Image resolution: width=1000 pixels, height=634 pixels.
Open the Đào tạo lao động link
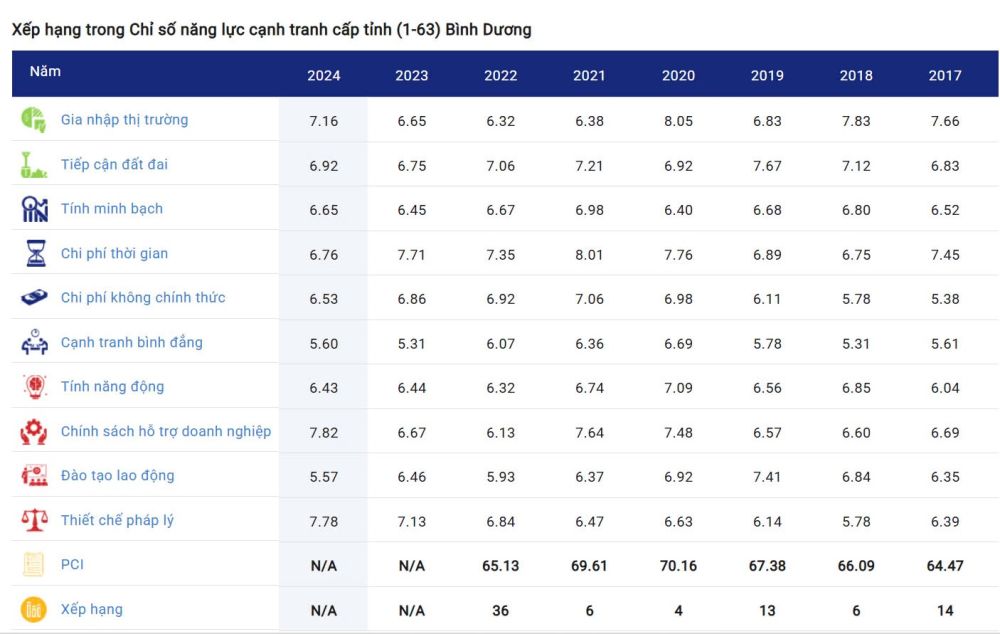(117, 475)
